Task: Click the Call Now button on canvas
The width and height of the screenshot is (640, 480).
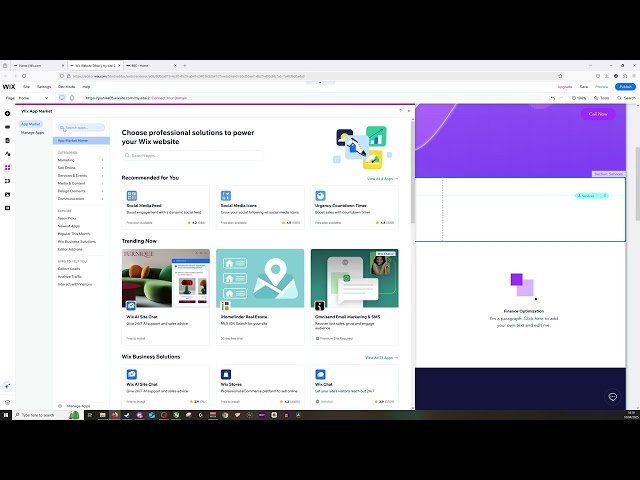Action: coord(598,114)
